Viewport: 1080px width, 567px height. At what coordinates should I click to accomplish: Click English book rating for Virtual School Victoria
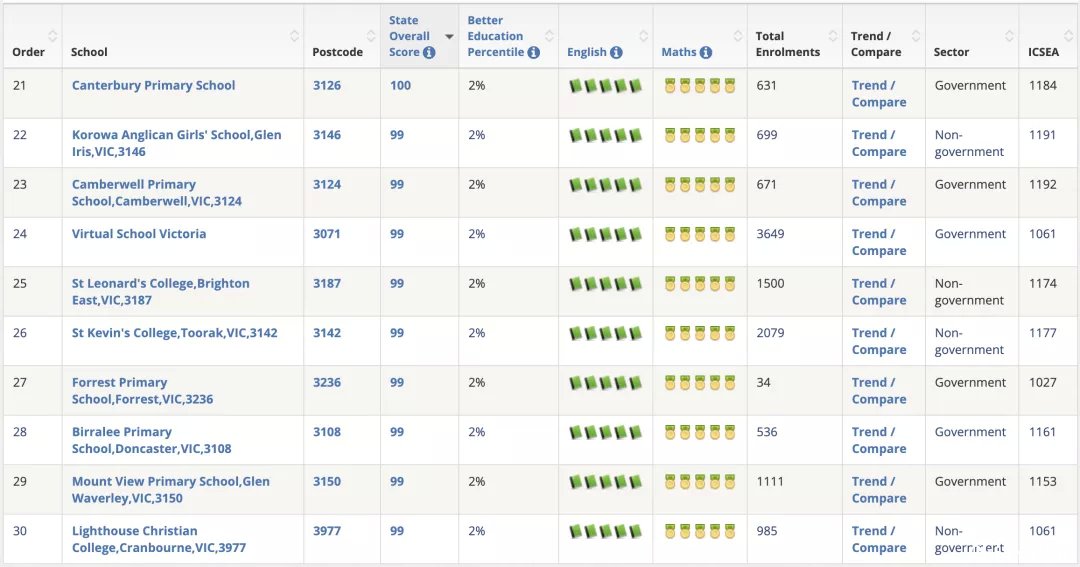tap(605, 235)
